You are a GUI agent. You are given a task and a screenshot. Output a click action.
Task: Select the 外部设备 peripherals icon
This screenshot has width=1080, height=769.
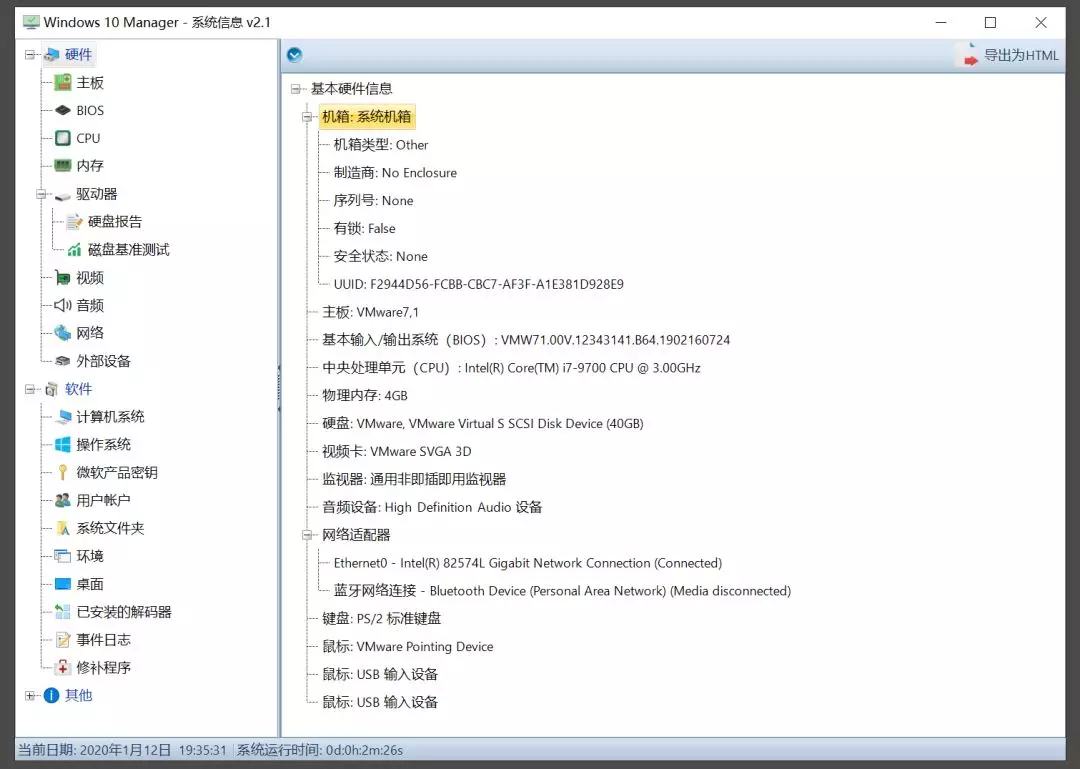[63, 361]
